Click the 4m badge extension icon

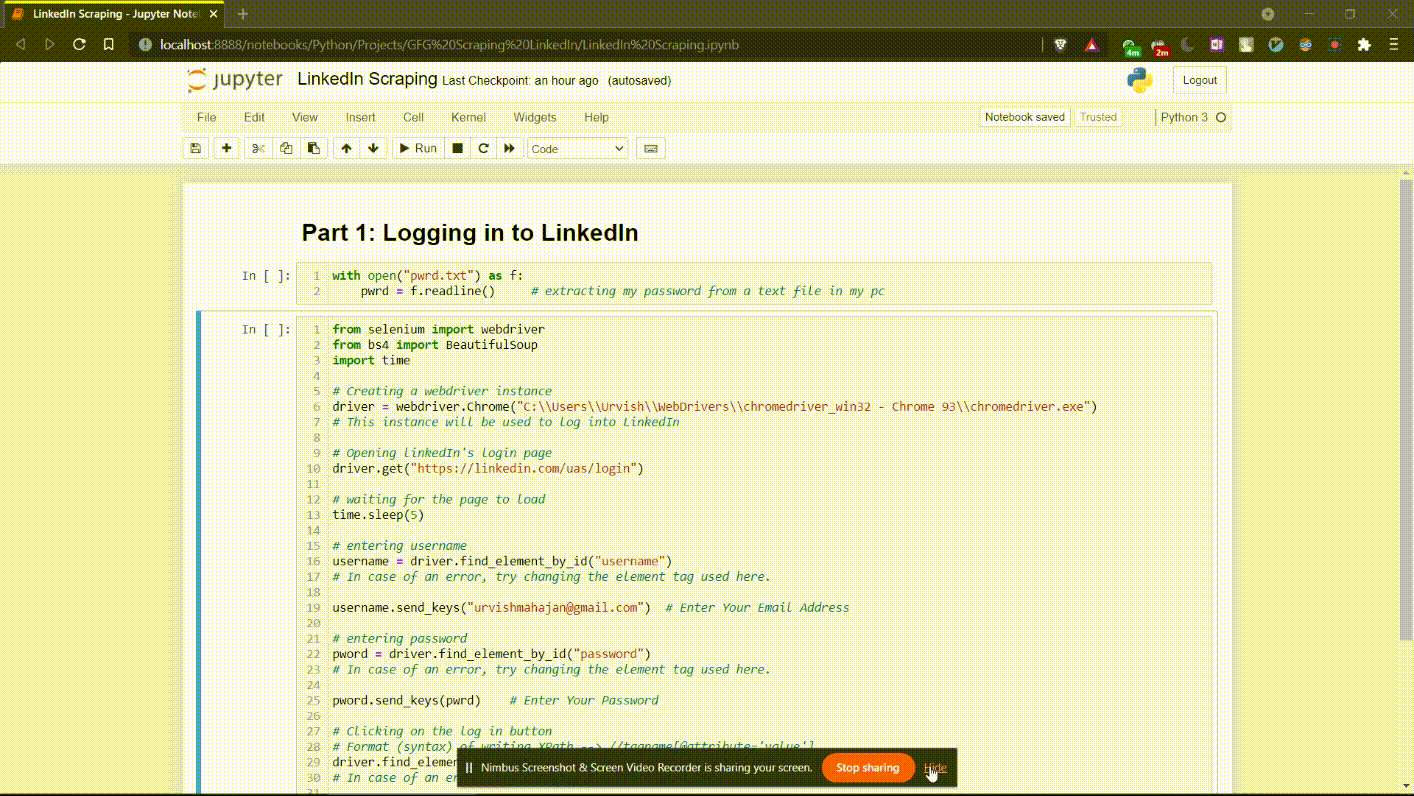point(1131,46)
